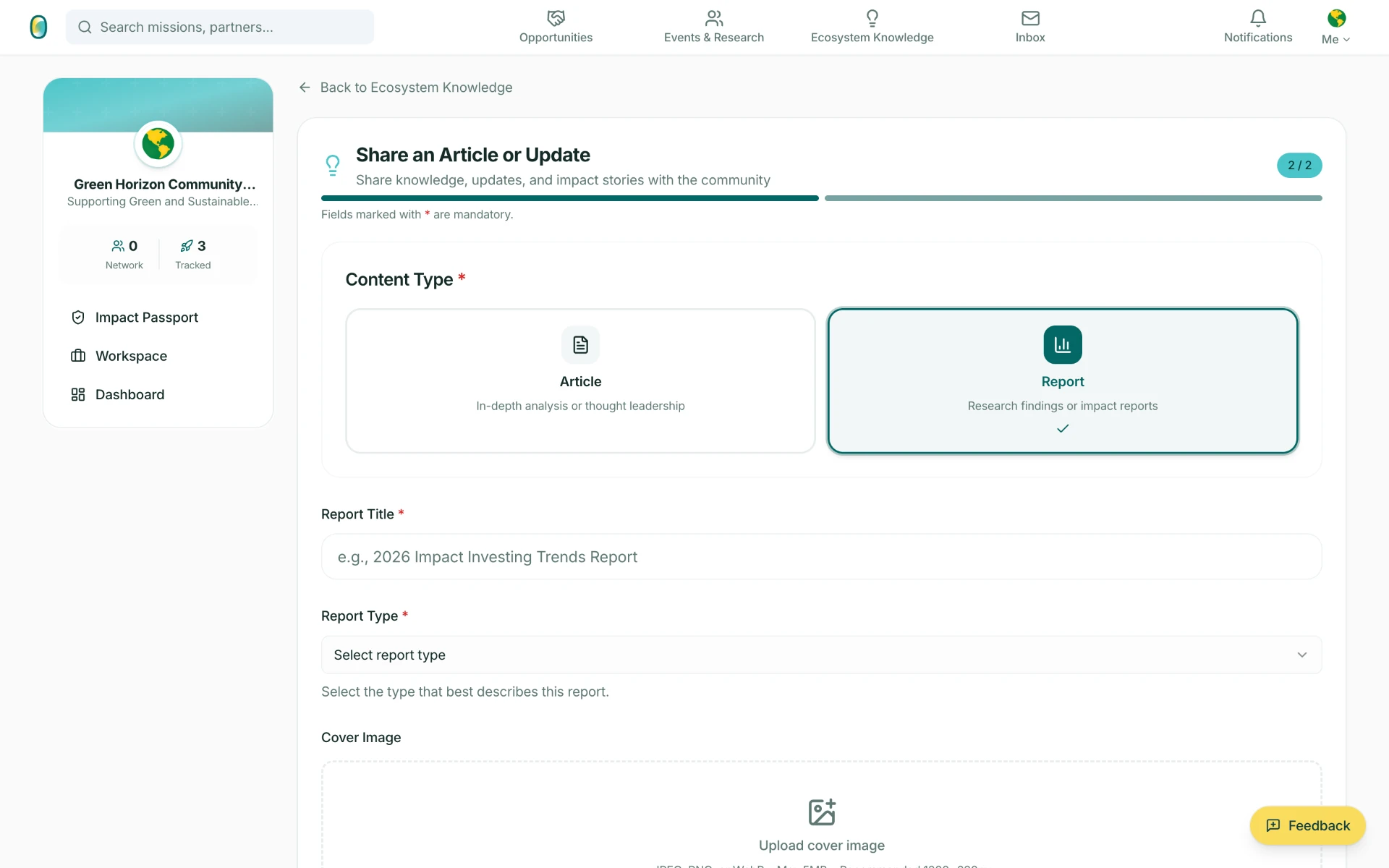Open Dashboard sidebar link
The width and height of the screenshot is (1389, 868).
pos(130,394)
